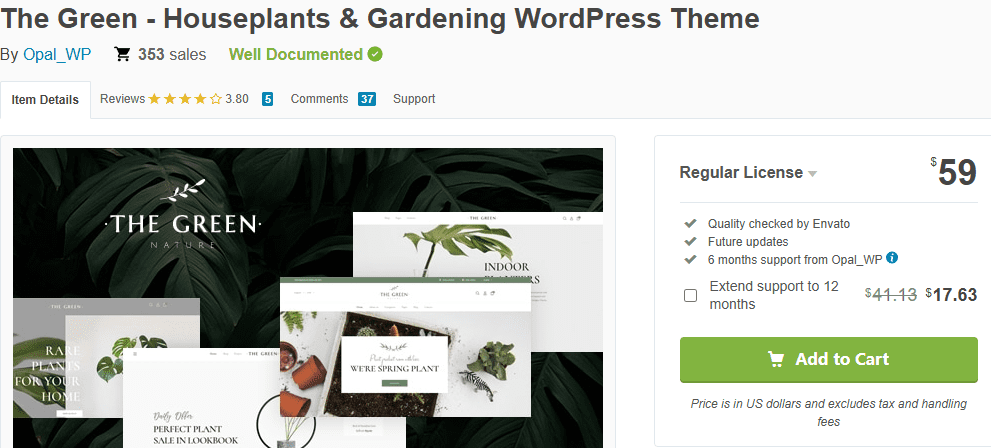Screen dimensions: 991x448
Task: Switch to the Support tab
Action: pyautogui.click(x=414, y=99)
